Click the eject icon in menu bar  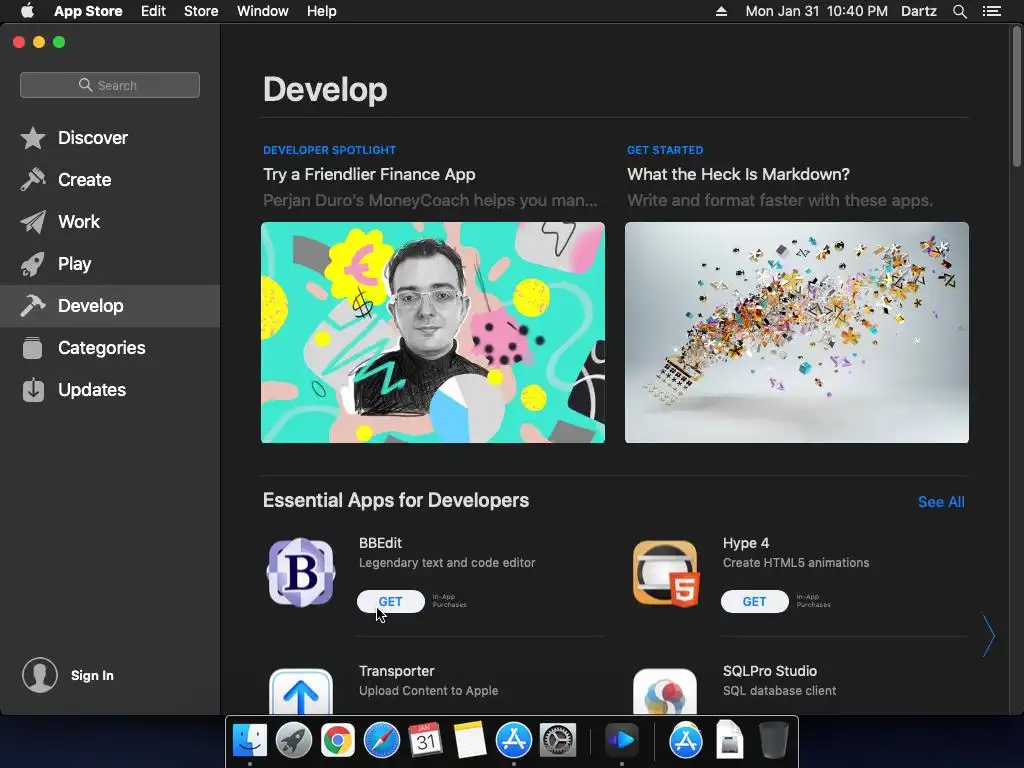722,11
